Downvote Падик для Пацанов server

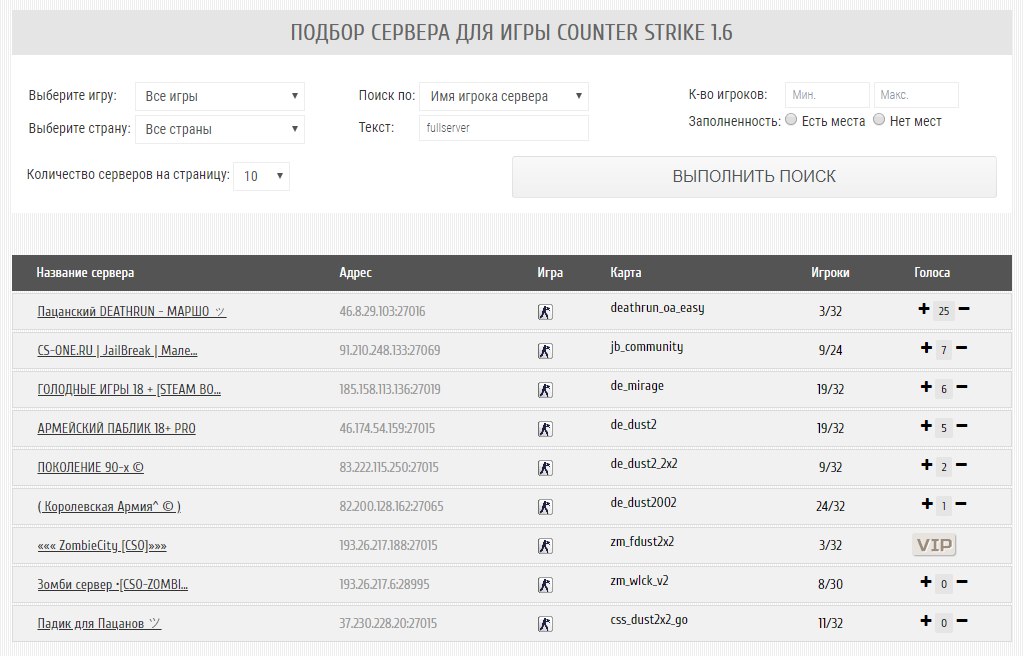click(x=961, y=621)
